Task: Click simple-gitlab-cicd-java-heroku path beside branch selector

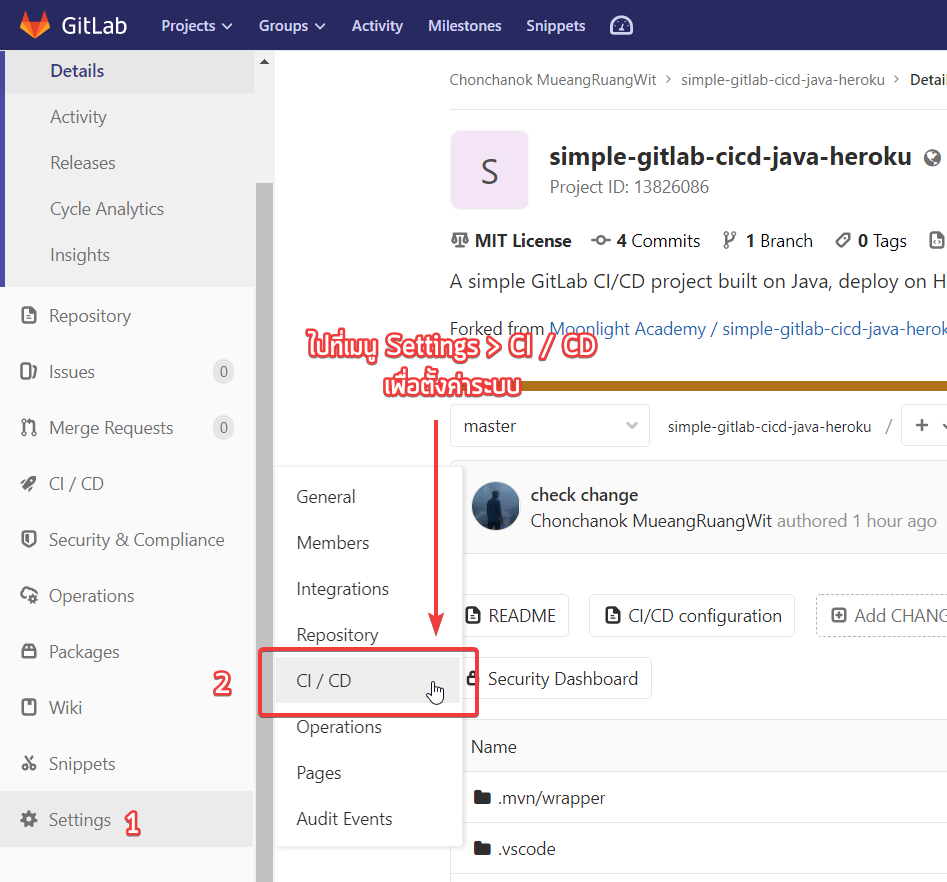Action: point(769,427)
